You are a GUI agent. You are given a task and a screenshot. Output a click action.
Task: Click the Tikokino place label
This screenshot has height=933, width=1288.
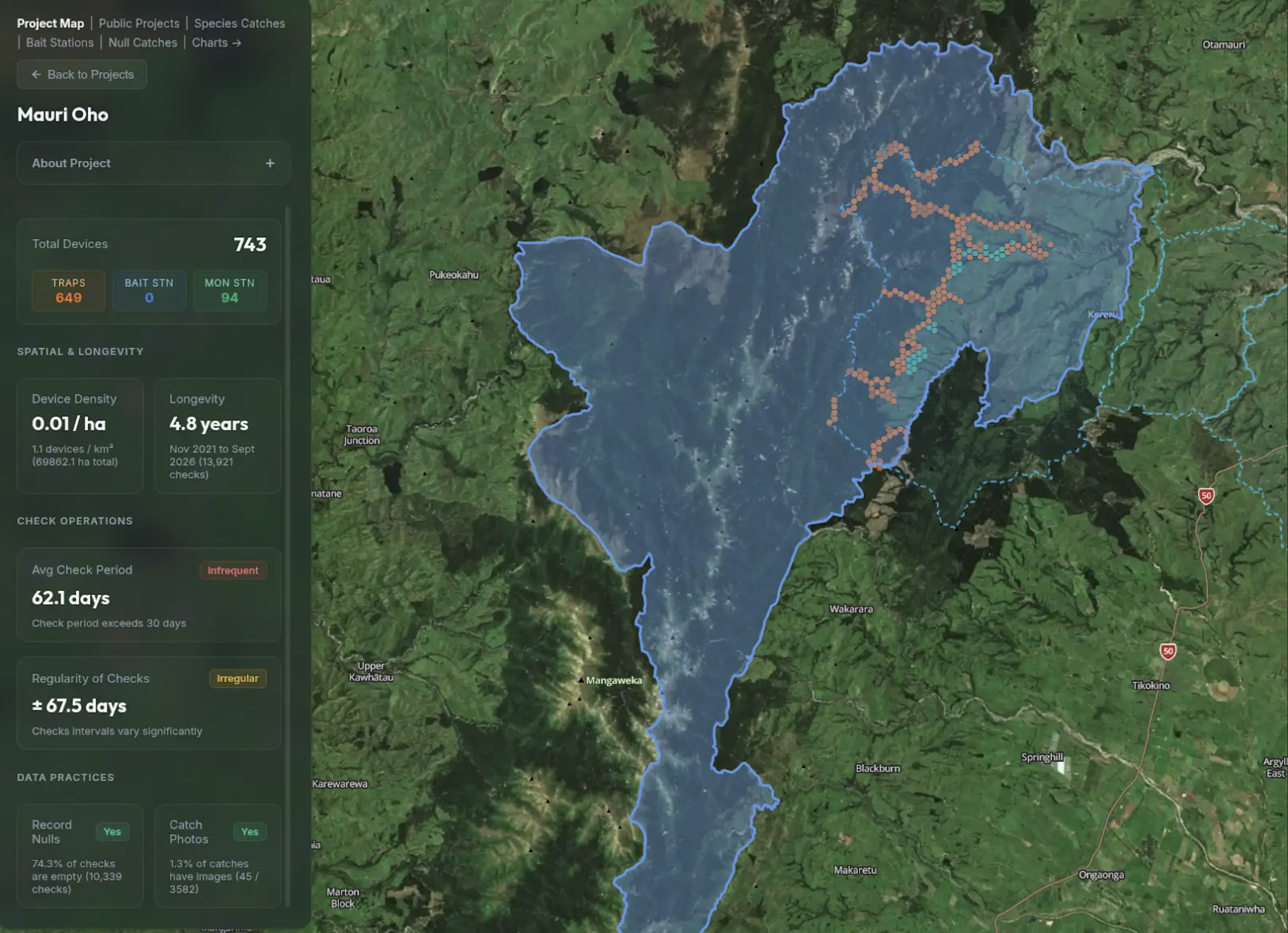tap(1150, 685)
